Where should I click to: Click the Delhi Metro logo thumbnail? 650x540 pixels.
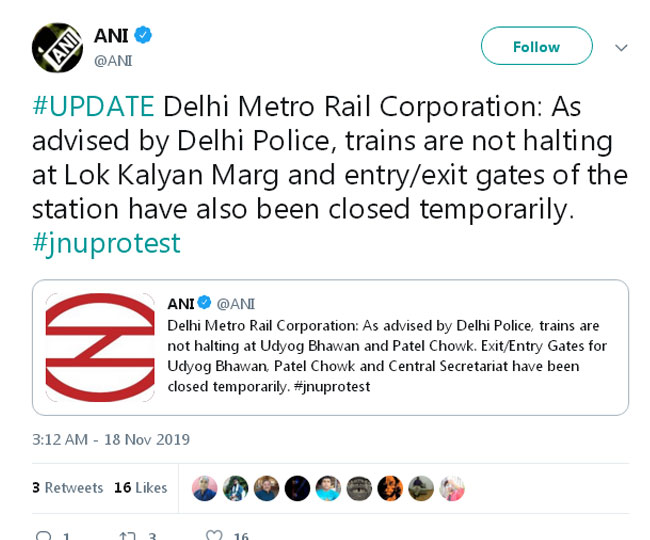[100, 347]
